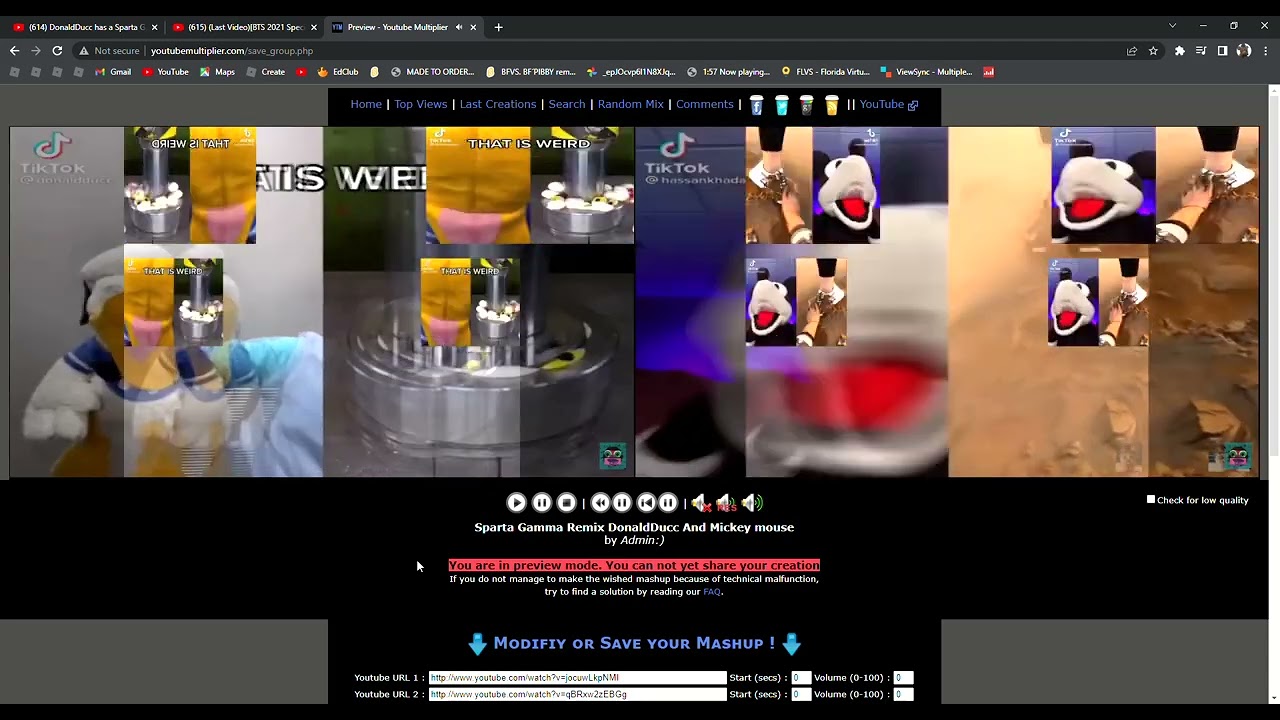Viewport: 1280px width, 720px height.
Task: Open the Maps bookmark
Action: coord(217,72)
